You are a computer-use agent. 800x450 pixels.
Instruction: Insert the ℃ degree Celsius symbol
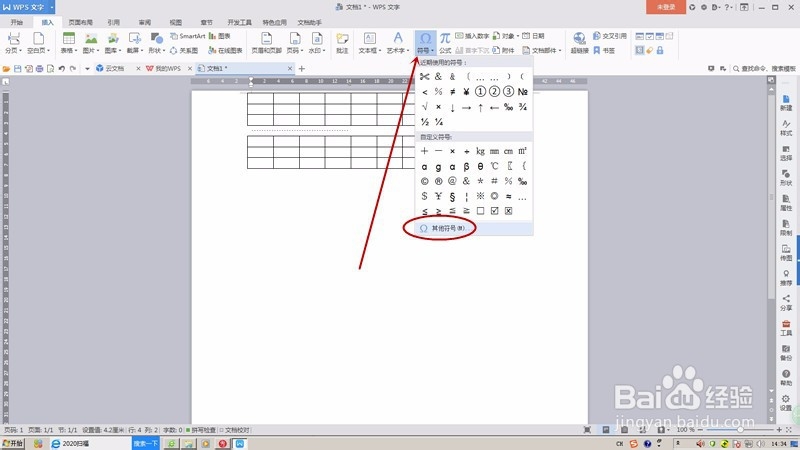494,166
